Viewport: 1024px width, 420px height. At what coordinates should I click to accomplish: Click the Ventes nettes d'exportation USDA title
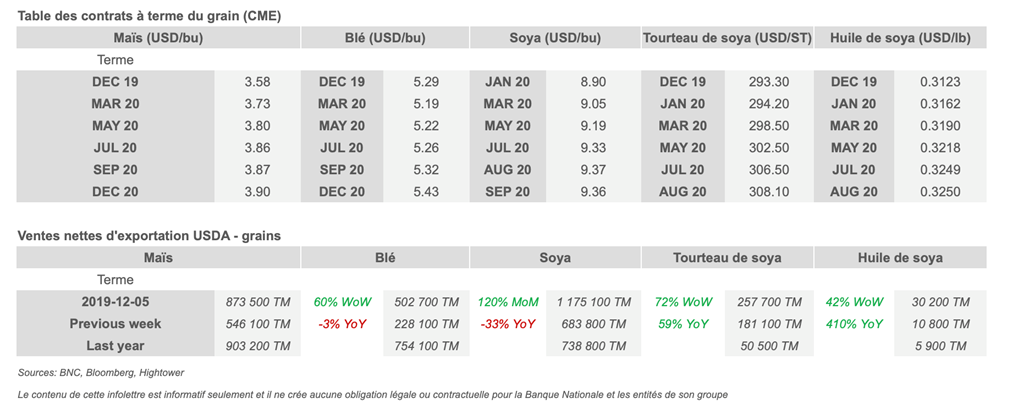click(149, 236)
